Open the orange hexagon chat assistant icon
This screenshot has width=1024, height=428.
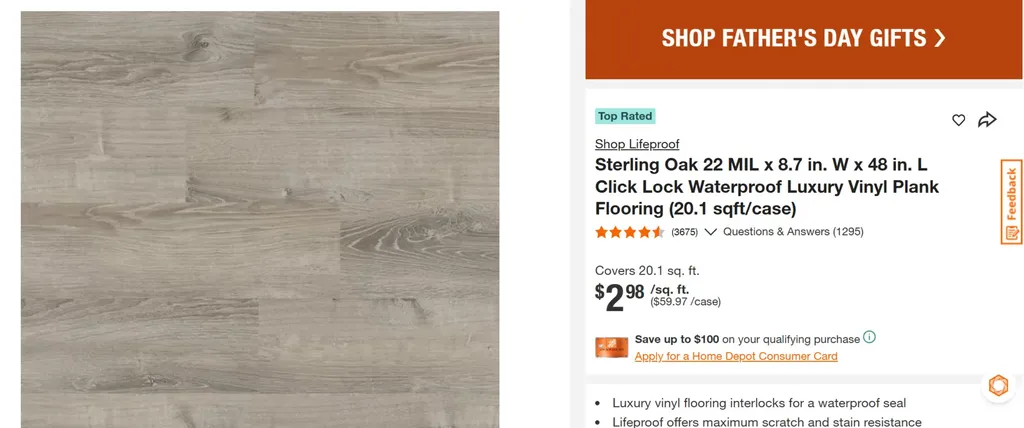coord(998,386)
